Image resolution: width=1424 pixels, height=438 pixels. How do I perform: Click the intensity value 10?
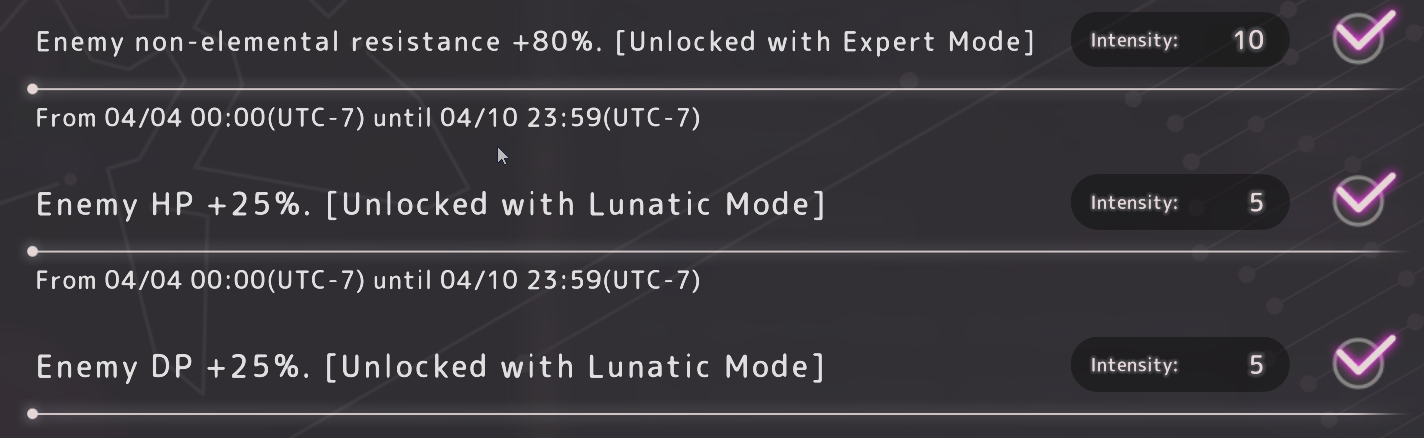click(x=1248, y=40)
